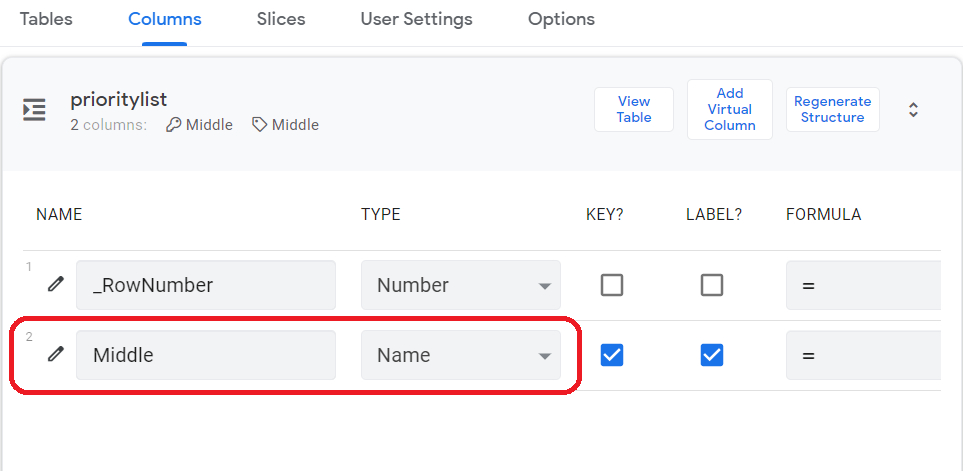
Task: Open the Options tab
Action: [x=561, y=19]
